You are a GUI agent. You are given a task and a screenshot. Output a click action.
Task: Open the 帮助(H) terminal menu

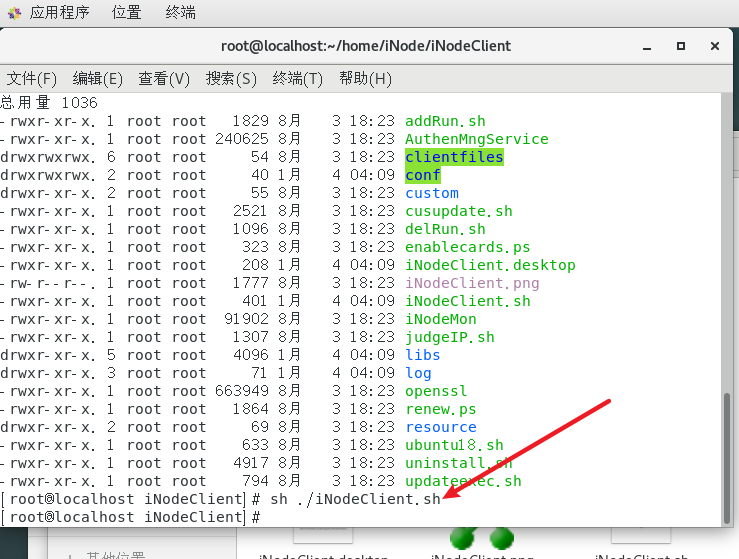(x=365, y=78)
